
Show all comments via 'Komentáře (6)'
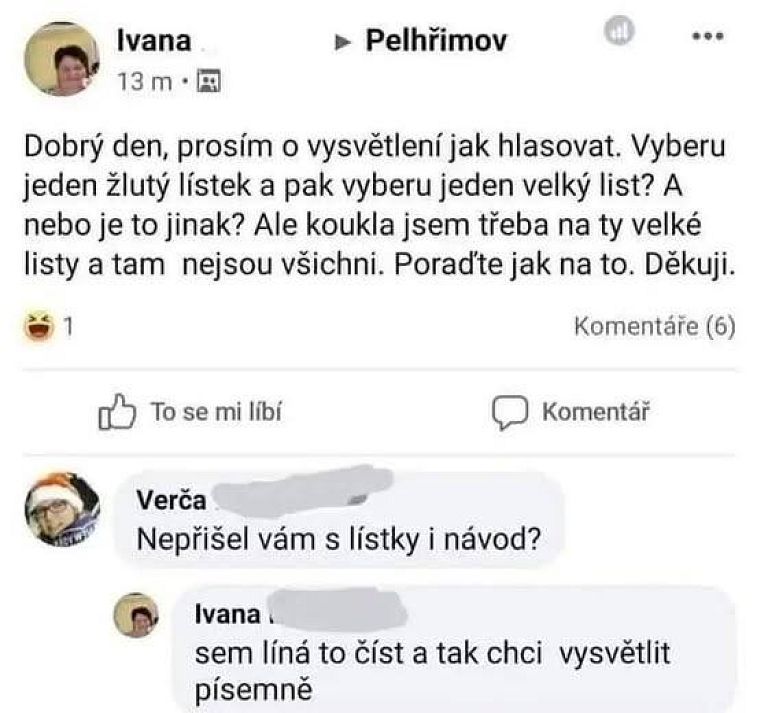click(654, 327)
